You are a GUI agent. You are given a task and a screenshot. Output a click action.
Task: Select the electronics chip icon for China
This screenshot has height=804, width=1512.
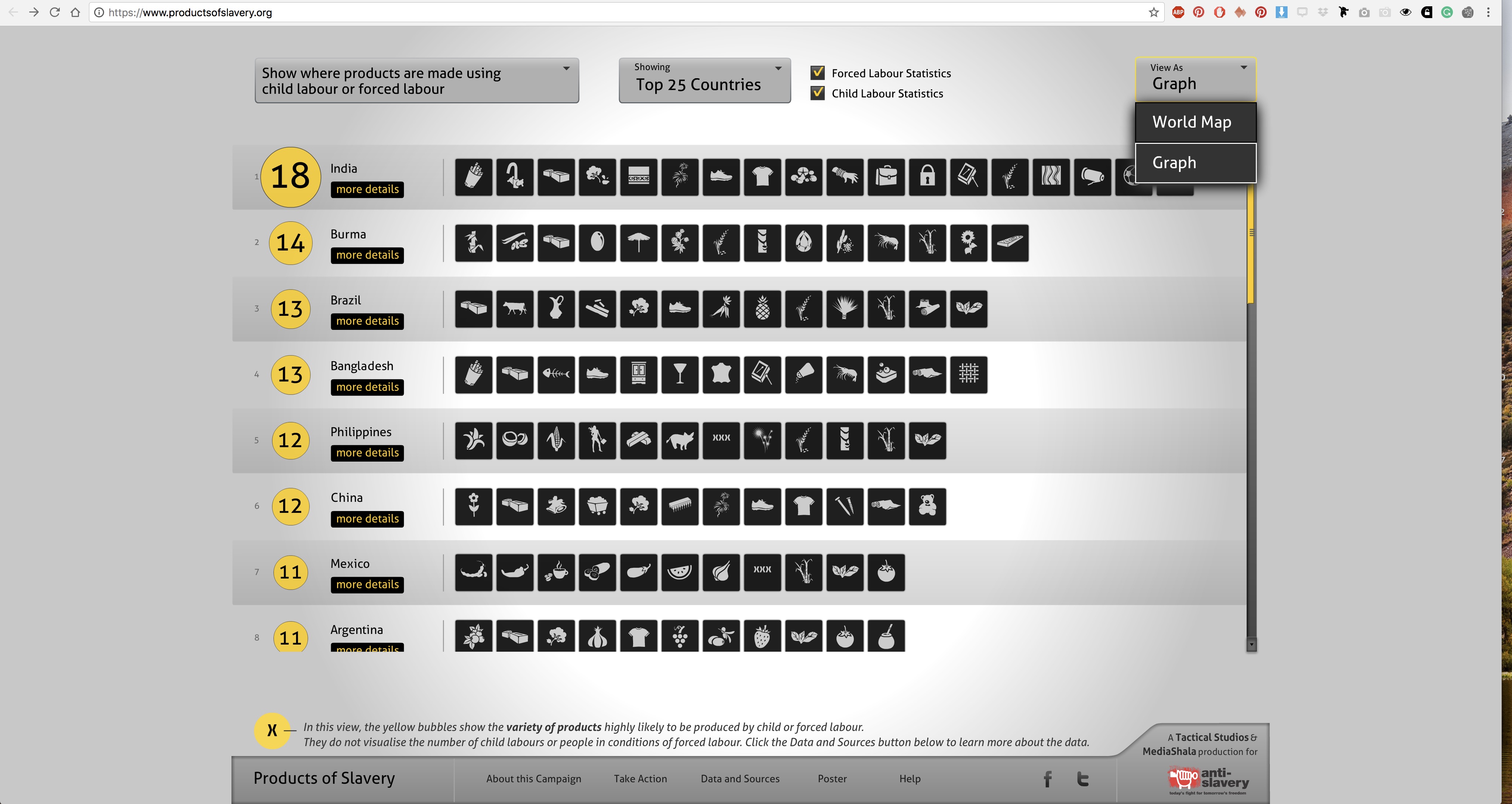680,506
